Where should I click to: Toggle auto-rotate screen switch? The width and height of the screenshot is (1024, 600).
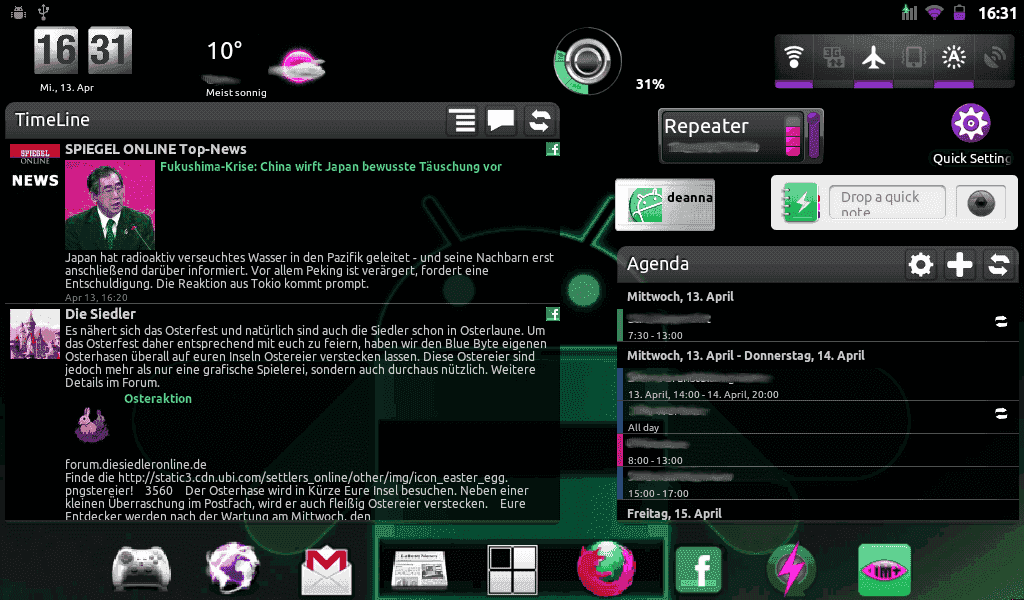point(914,61)
